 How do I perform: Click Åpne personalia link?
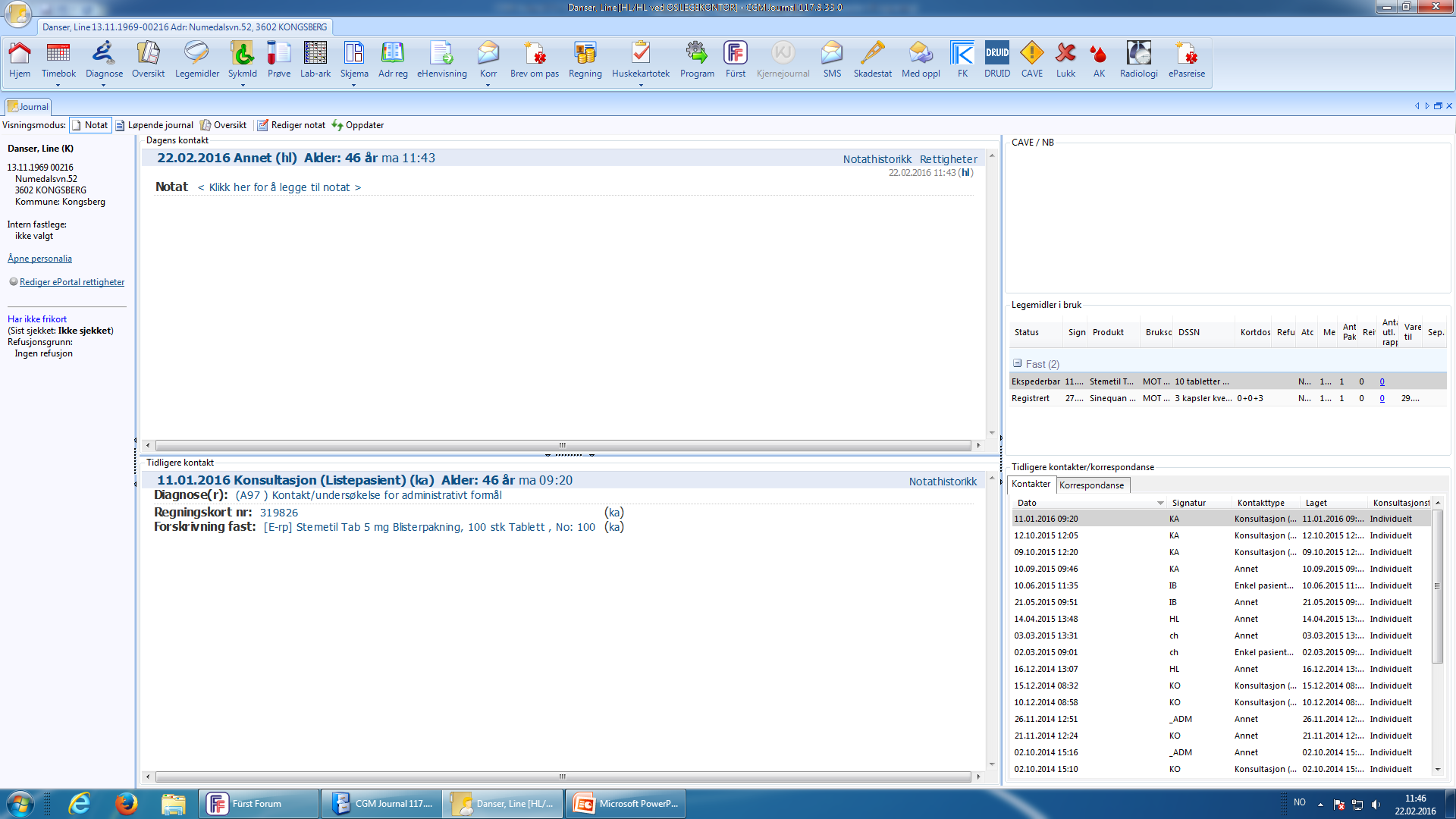39,258
